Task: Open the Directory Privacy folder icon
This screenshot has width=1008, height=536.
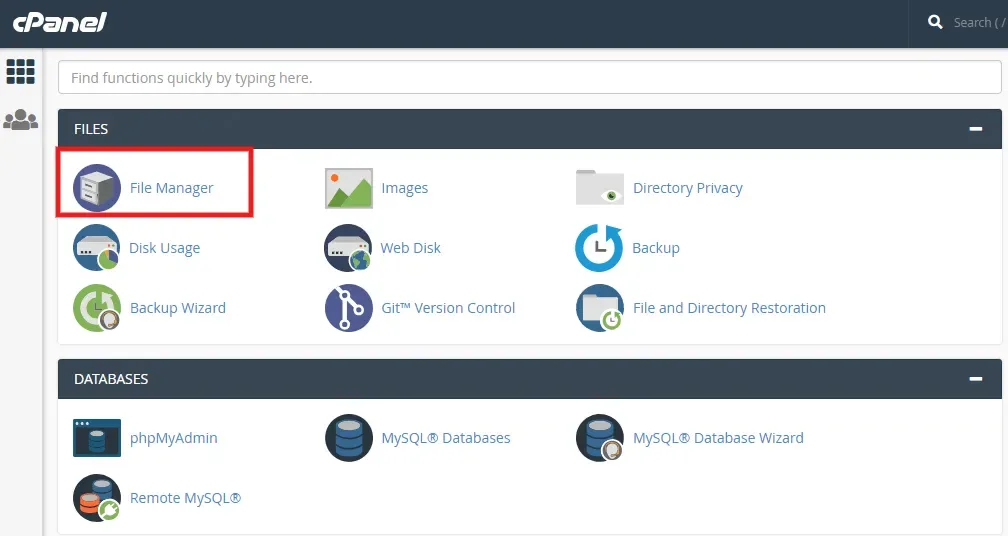Action: (600, 188)
